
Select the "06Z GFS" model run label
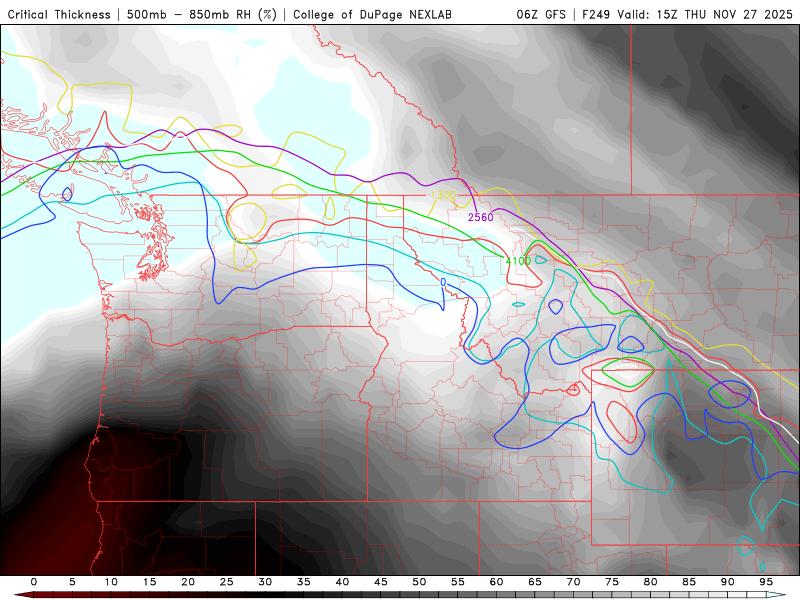(x=541, y=14)
